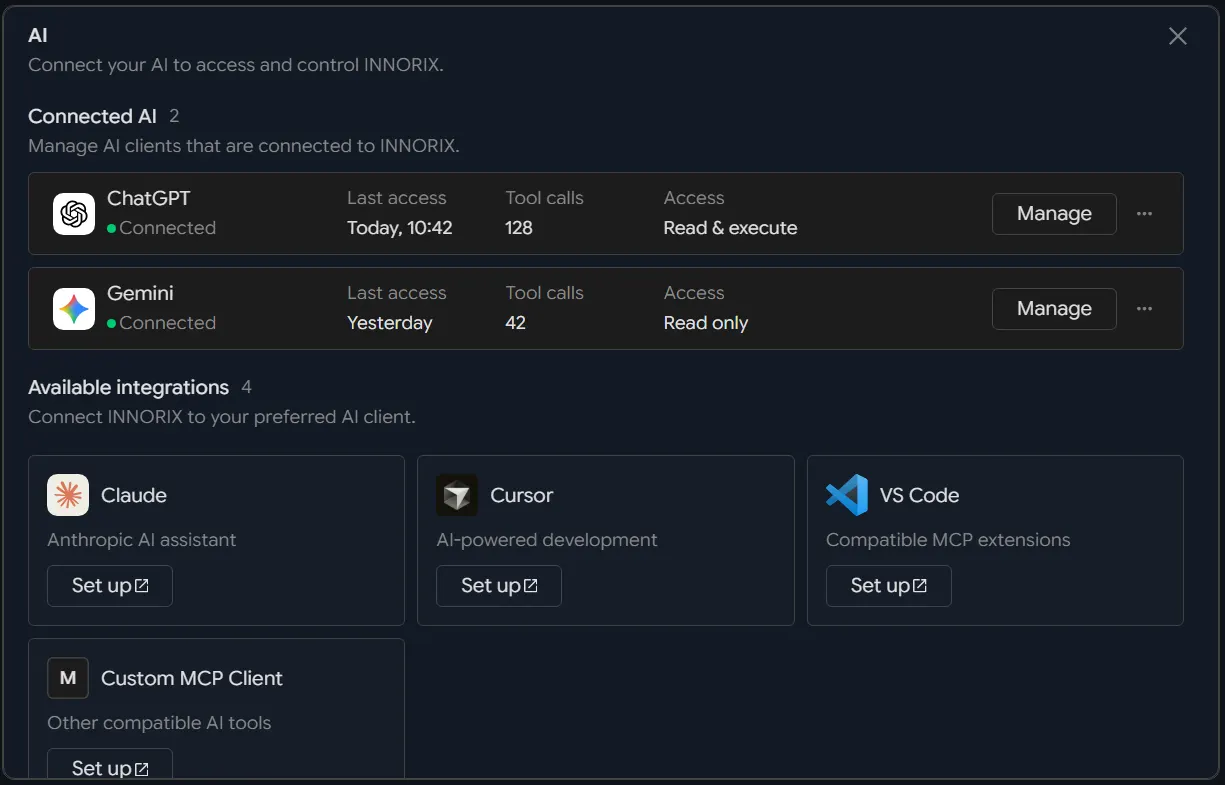The height and width of the screenshot is (785, 1225).
Task: Click the Gemini tool calls value 42
Action: click(x=516, y=323)
